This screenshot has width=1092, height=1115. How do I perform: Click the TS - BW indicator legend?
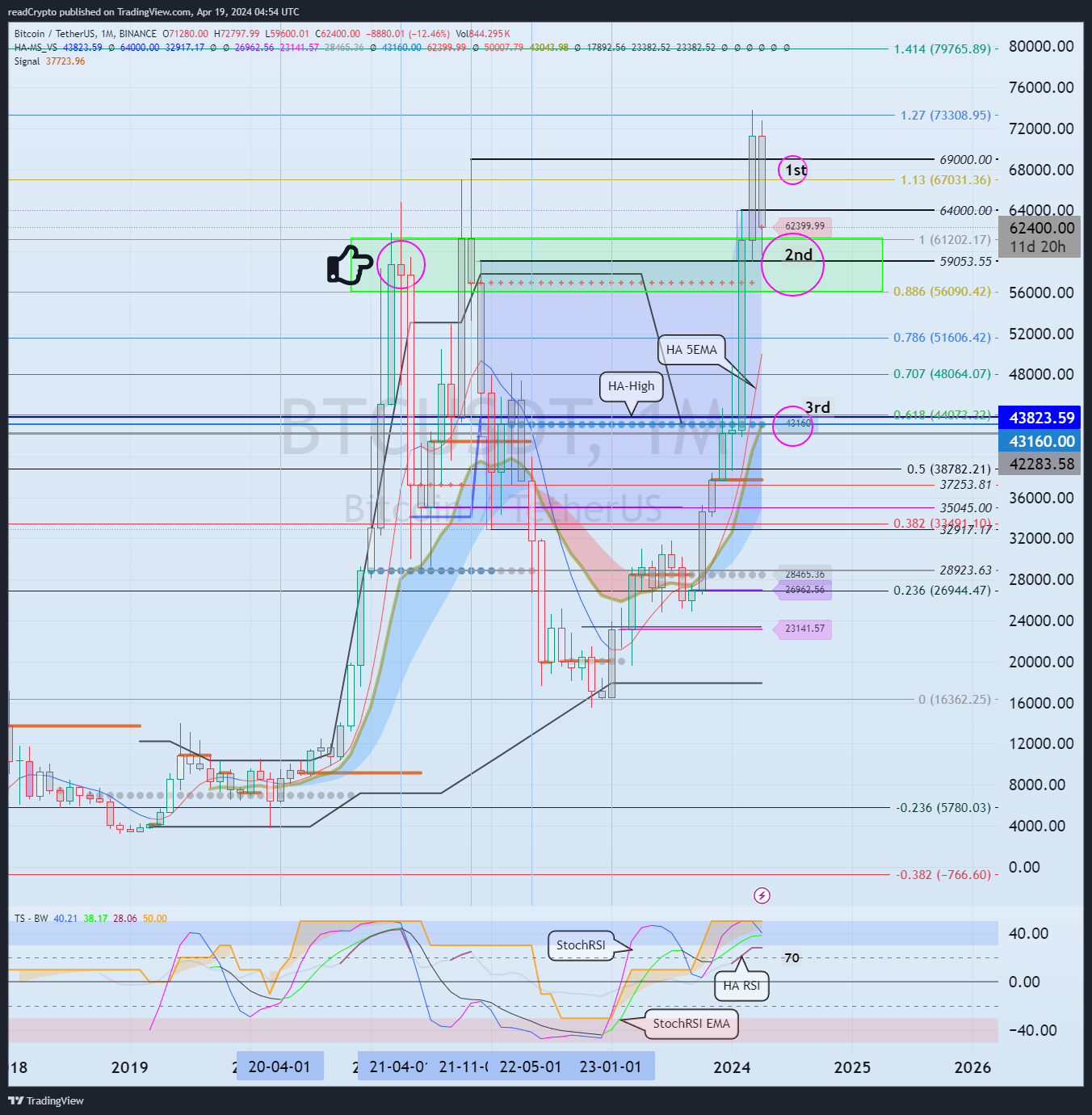click(31, 919)
